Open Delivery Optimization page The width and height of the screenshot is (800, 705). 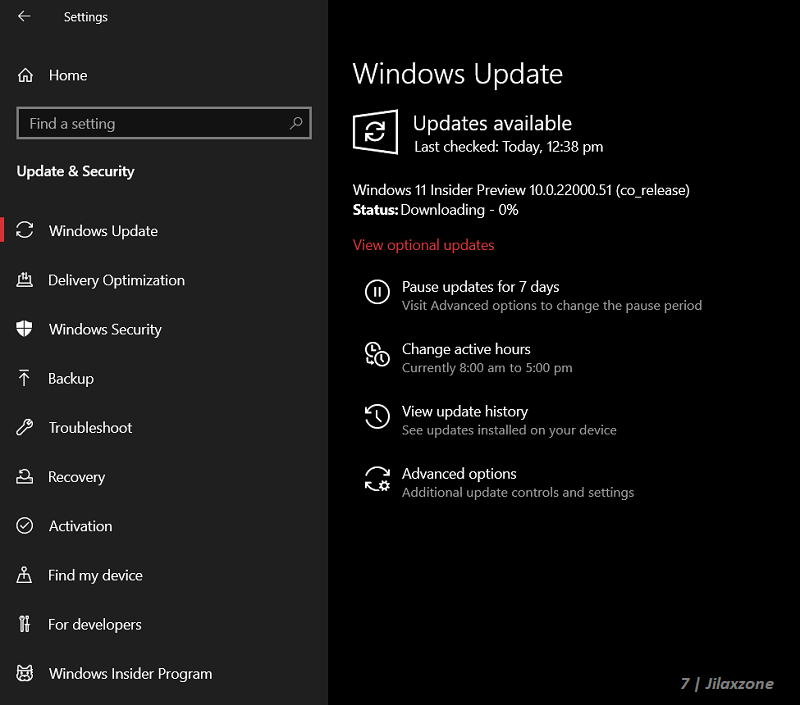[116, 280]
